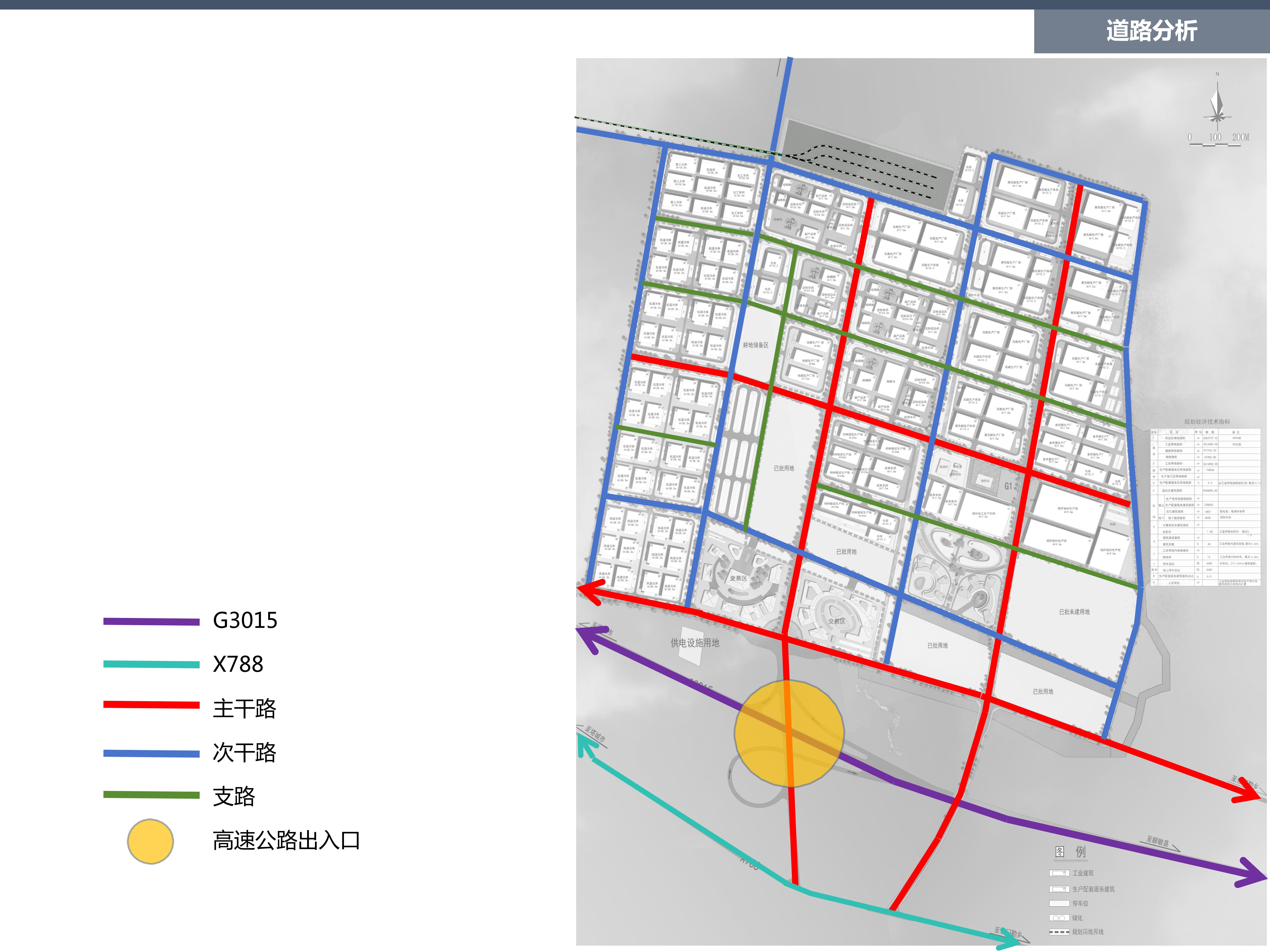The height and width of the screenshot is (952, 1270).
Task: Click the 生产配套服务建筑 legend symbol box
Action: coord(1059,889)
